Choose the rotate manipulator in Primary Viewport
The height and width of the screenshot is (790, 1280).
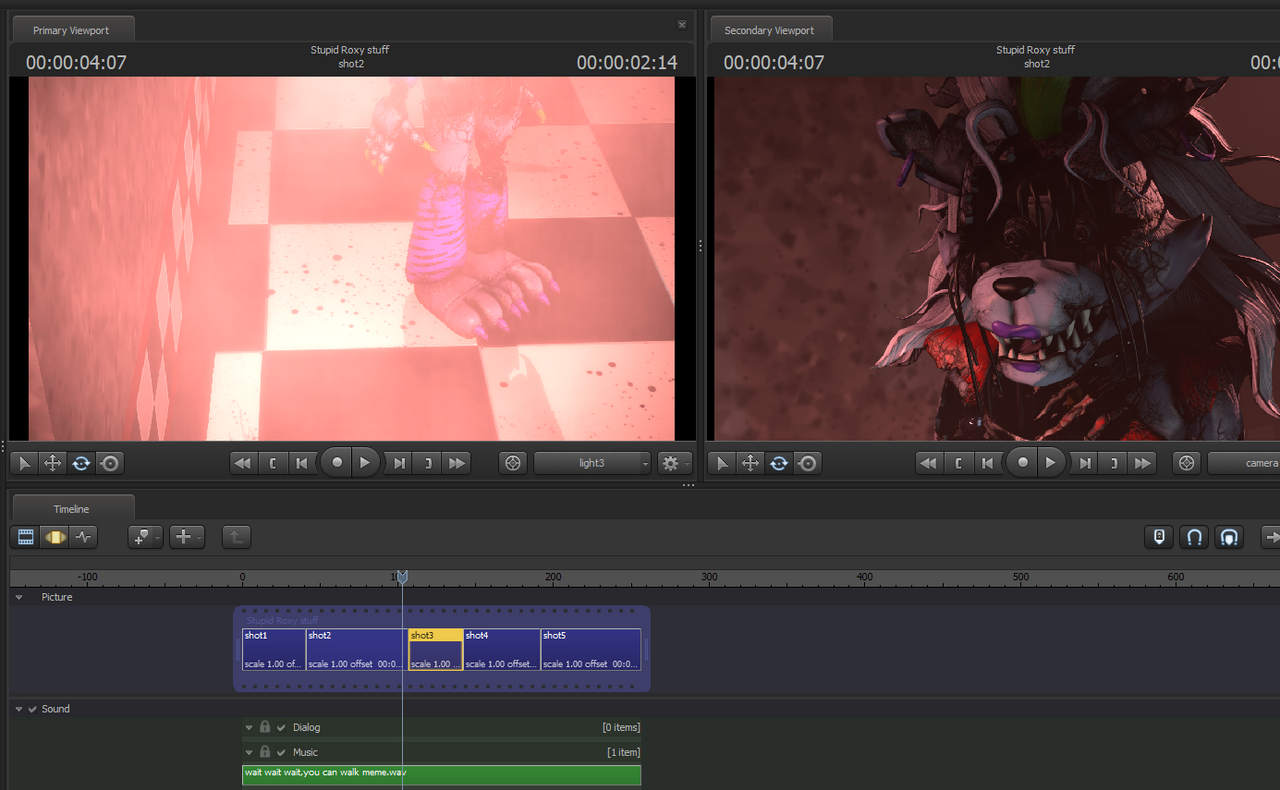click(81, 463)
